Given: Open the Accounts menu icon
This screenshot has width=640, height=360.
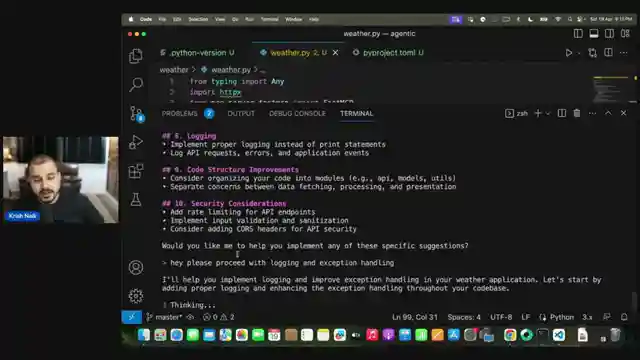Looking at the screenshot, I should click(x=136, y=267).
